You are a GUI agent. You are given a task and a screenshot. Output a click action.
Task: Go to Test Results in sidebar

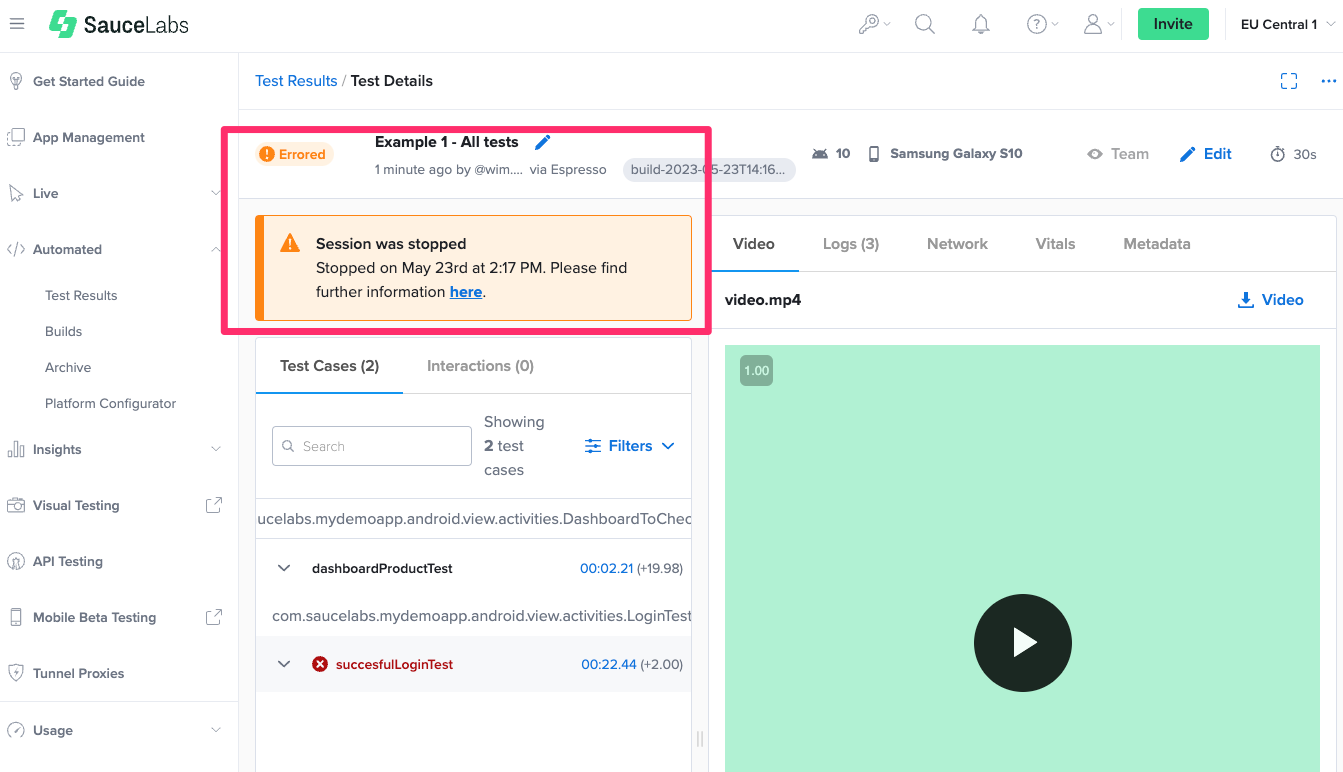pyautogui.click(x=81, y=295)
